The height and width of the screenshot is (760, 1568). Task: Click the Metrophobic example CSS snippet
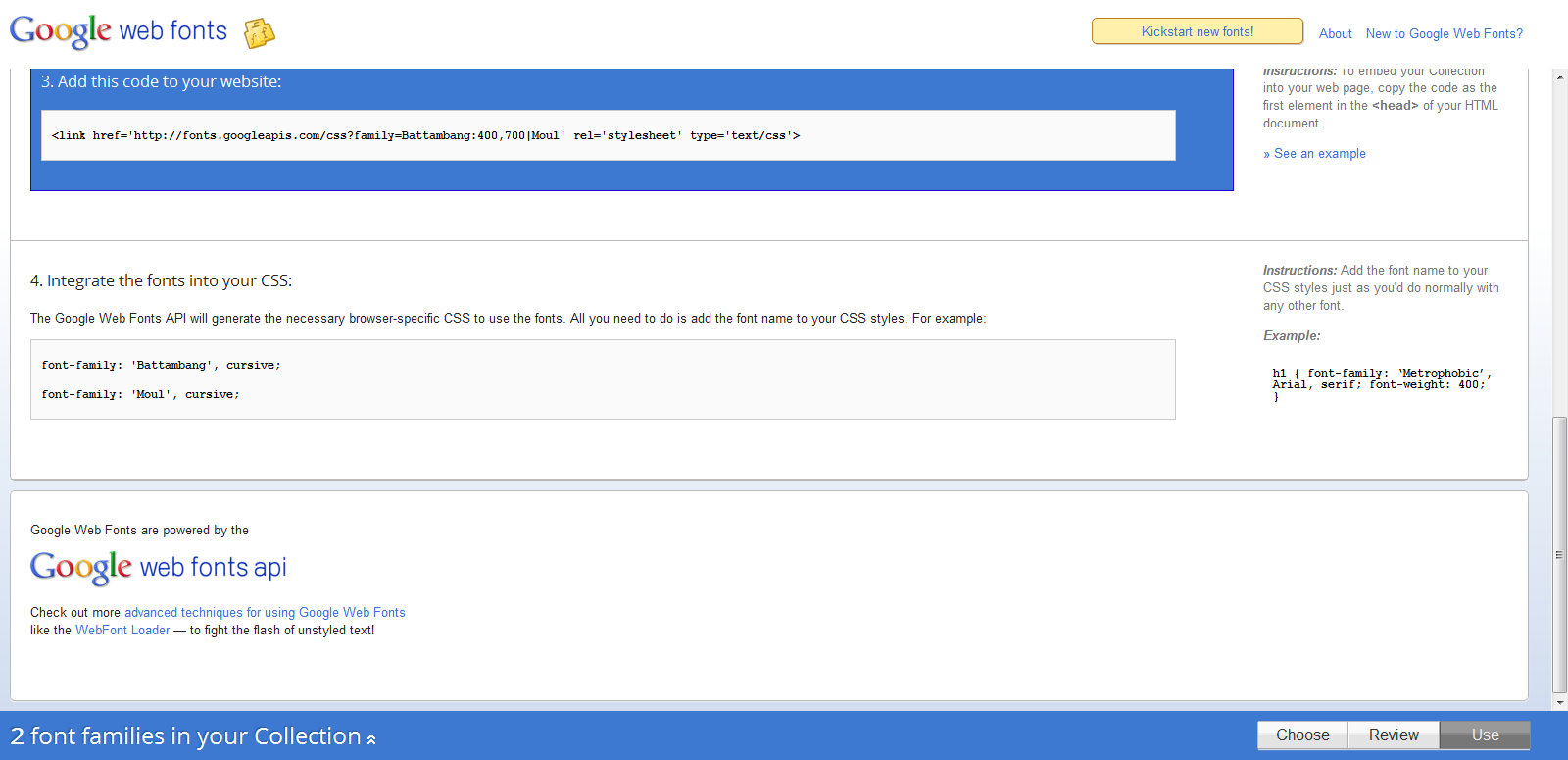pyautogui.click(x=1382, y=384)
